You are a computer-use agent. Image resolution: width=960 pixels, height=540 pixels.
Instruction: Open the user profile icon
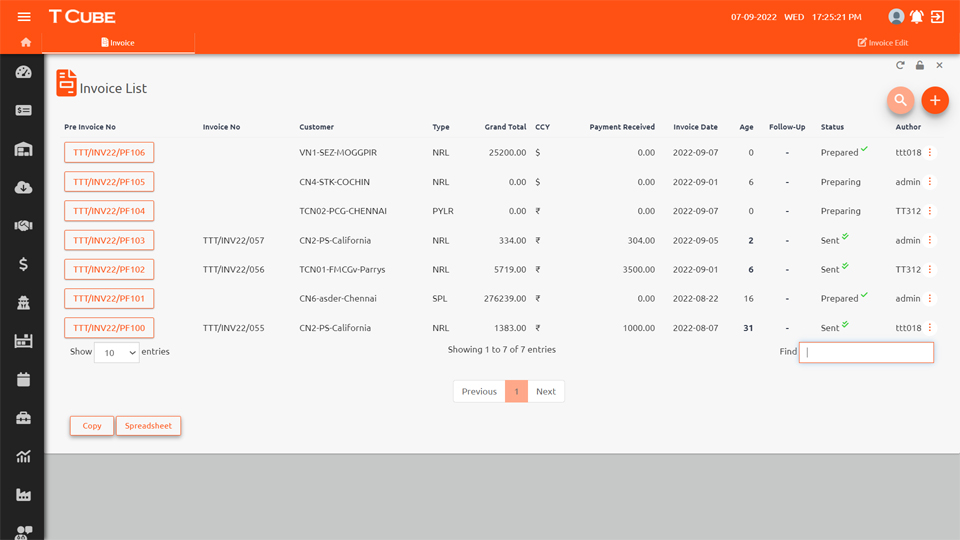coord(896,17)
